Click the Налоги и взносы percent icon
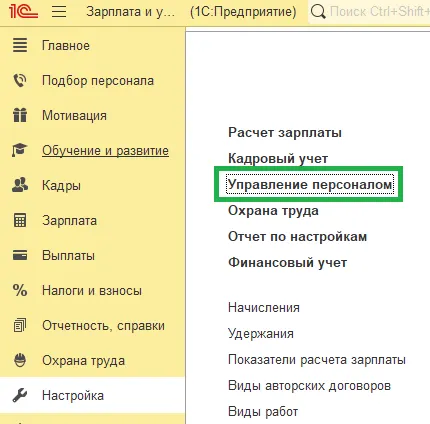 [20, 290]
